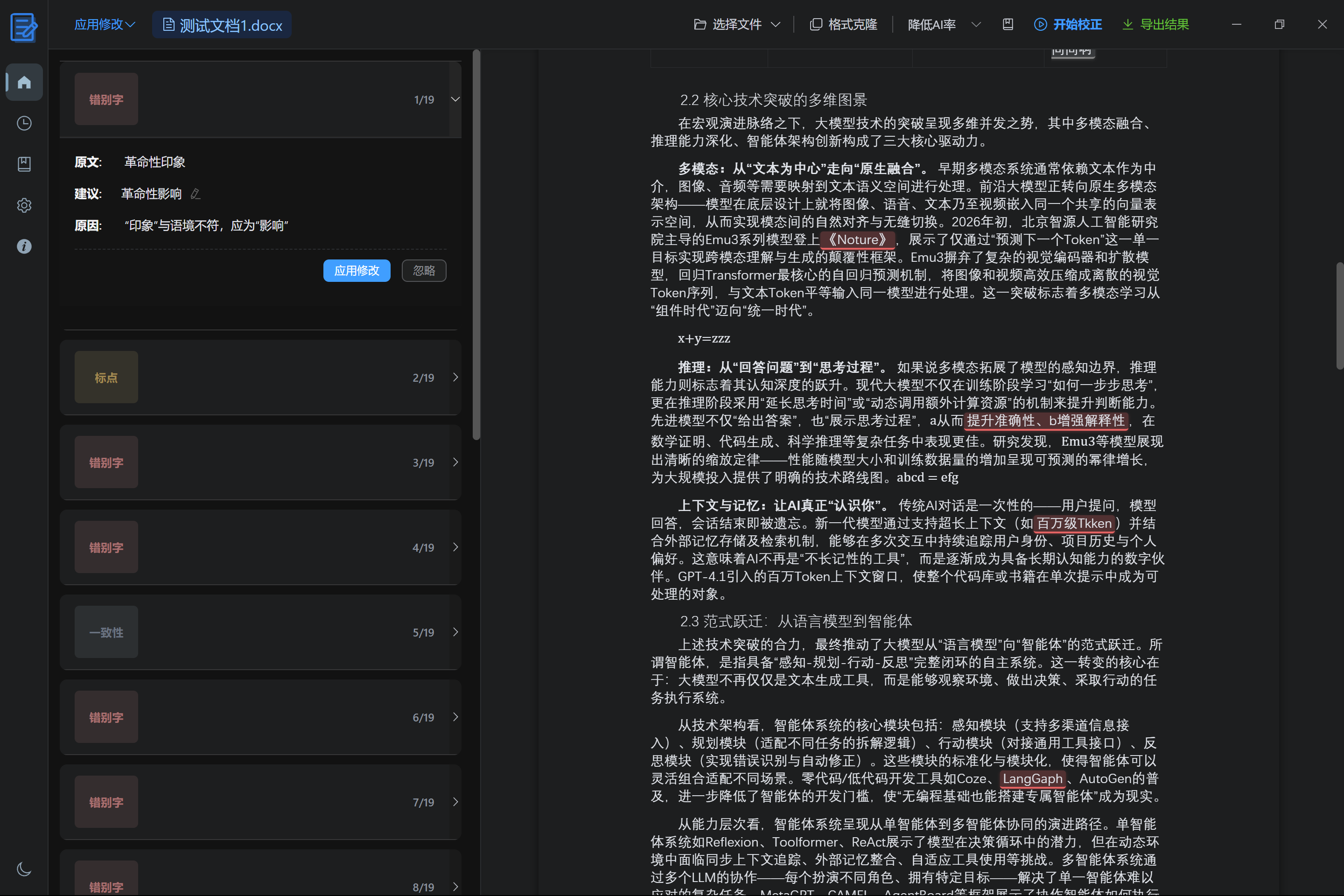
Task: Expand the 8/19 错别字 card
Action: point(455,887)
